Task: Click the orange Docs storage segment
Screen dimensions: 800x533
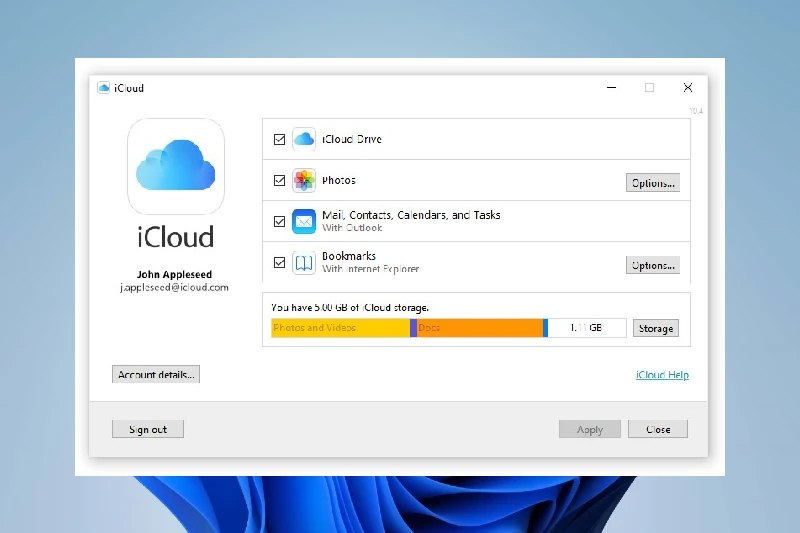Action: (480, 328)
